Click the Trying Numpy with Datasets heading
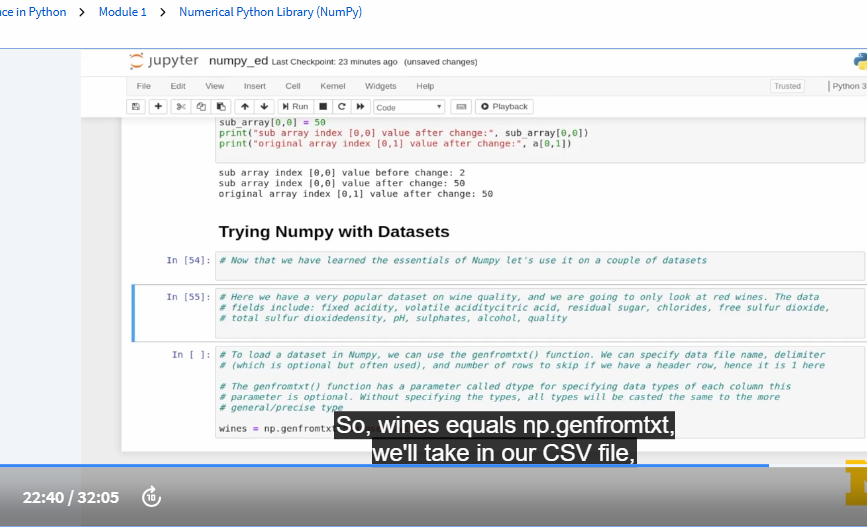The width and height of the screenshot is (867, 528). click(x=334, y=232)
